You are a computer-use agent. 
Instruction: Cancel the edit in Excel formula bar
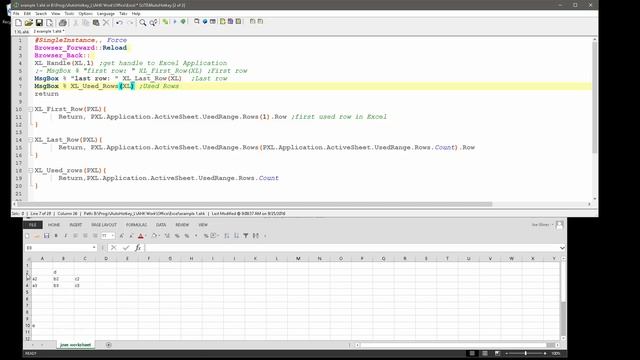pos(114,248)
